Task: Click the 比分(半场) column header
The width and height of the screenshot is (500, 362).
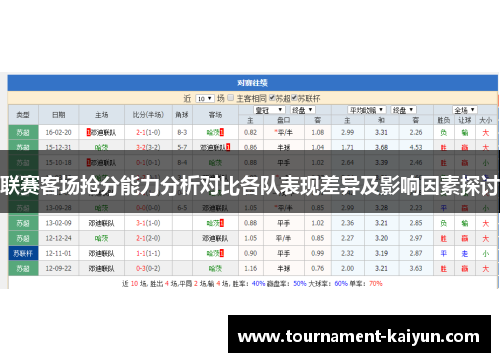Action: pos(148,115)
